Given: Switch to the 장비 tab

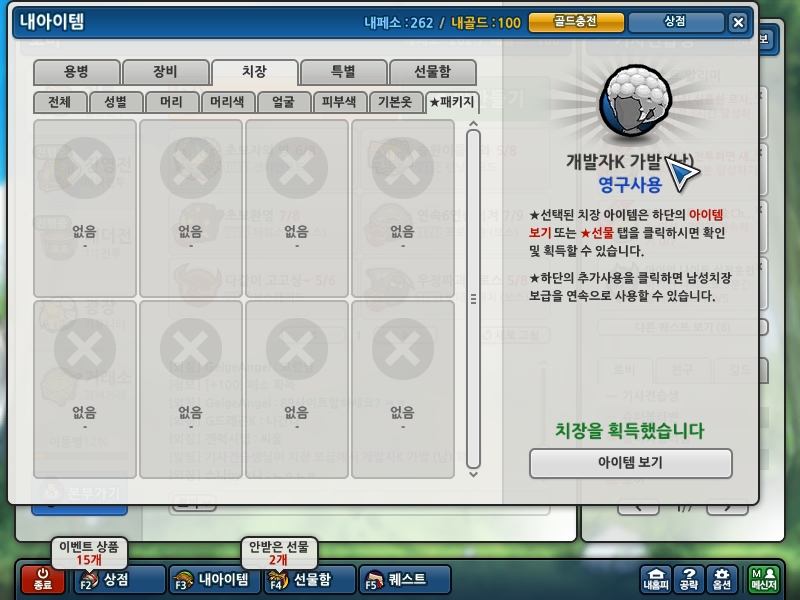Looking at the screenshot, I should tap(165, 72).
